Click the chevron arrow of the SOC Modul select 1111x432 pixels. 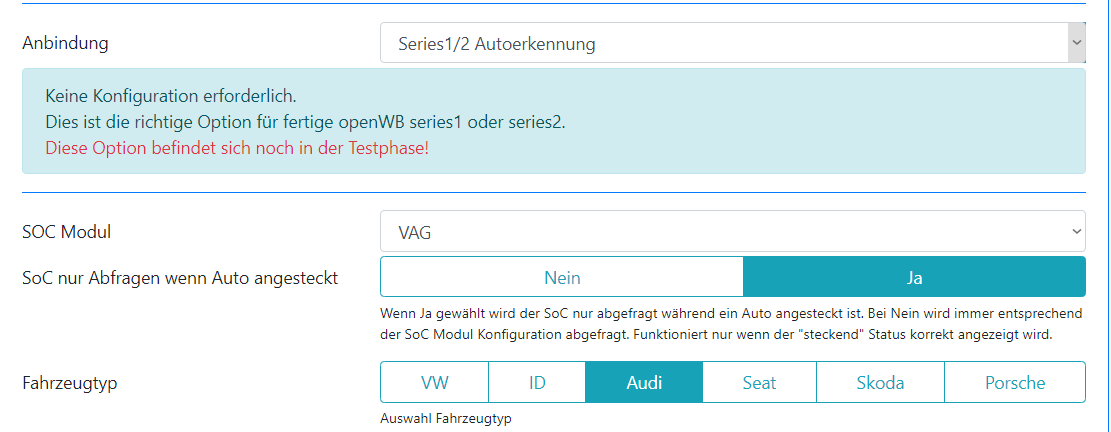[x=1076, y=232]
